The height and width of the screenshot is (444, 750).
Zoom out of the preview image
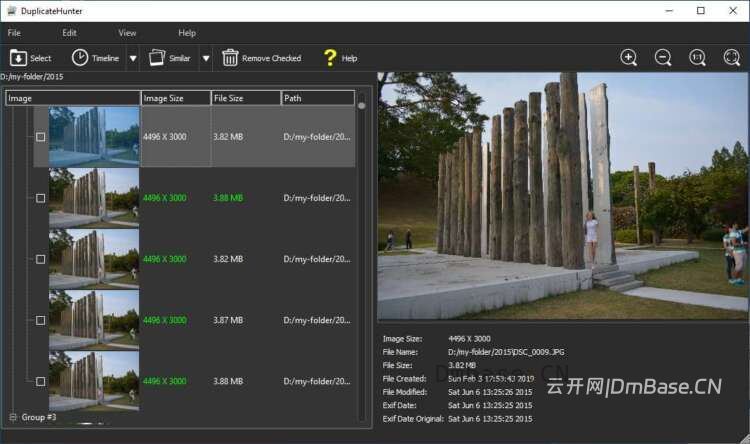pos(663,57)
